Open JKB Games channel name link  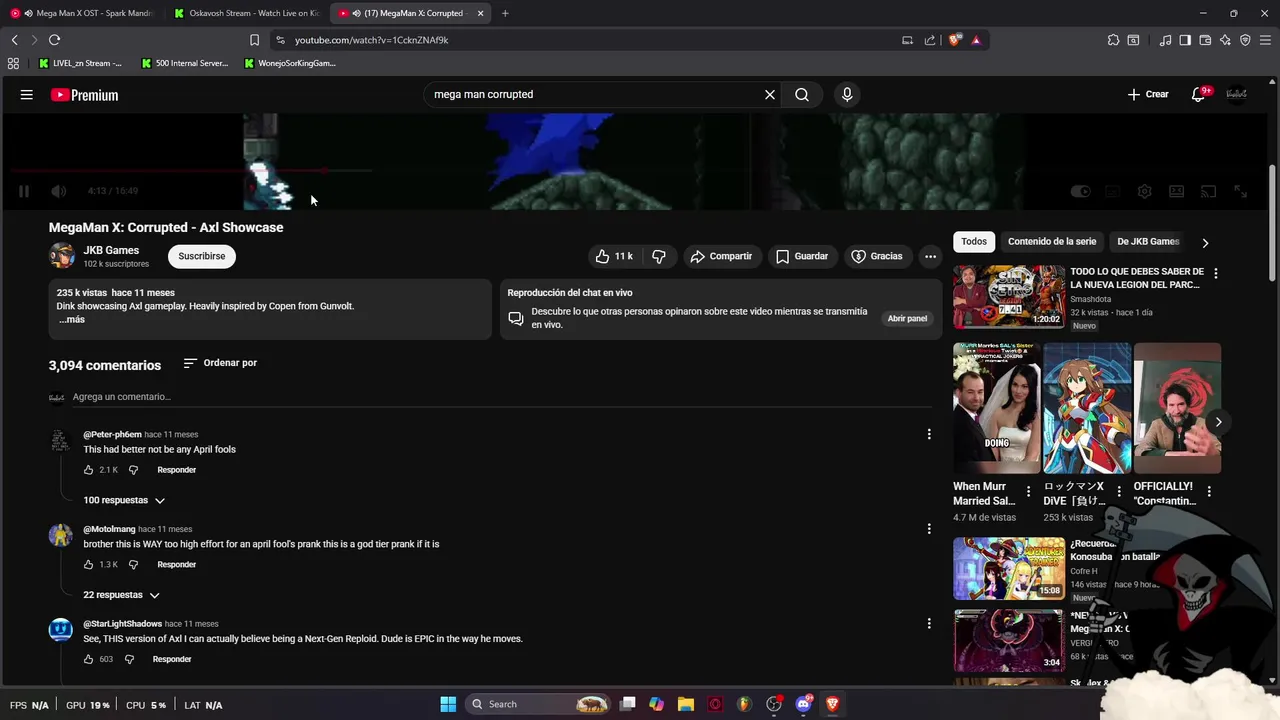pos(111,250)
